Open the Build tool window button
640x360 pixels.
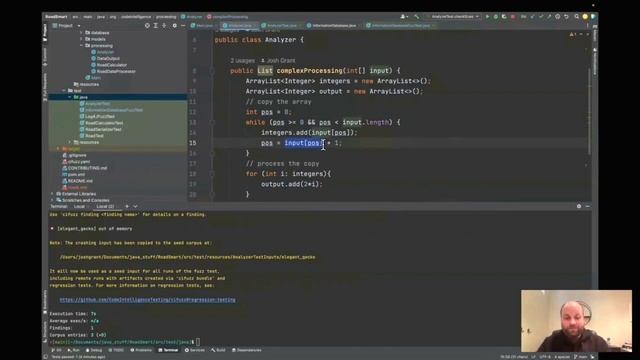(218, 350)
